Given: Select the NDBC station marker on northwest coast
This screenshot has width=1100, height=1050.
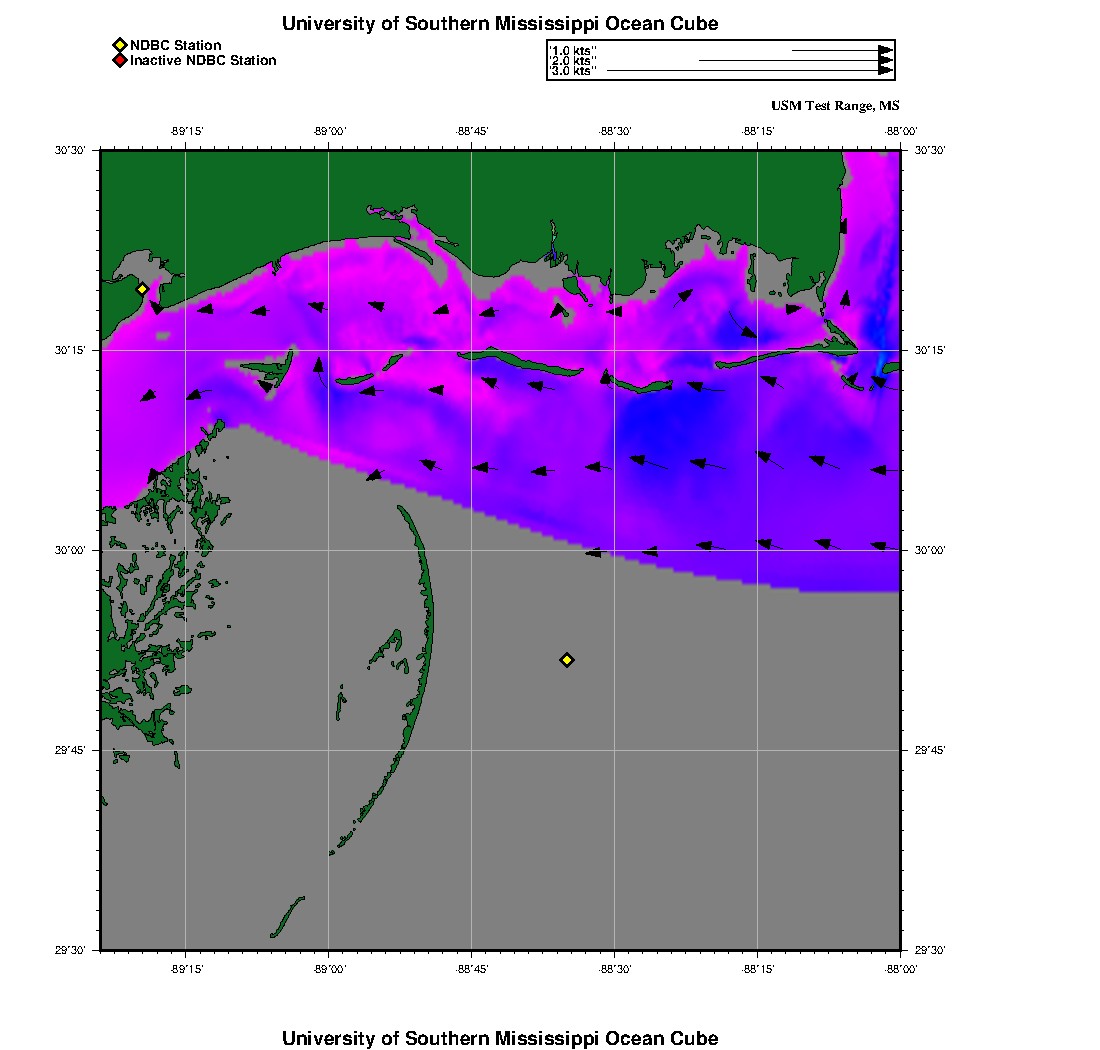Looking at the screenshot, I should 142,289.
